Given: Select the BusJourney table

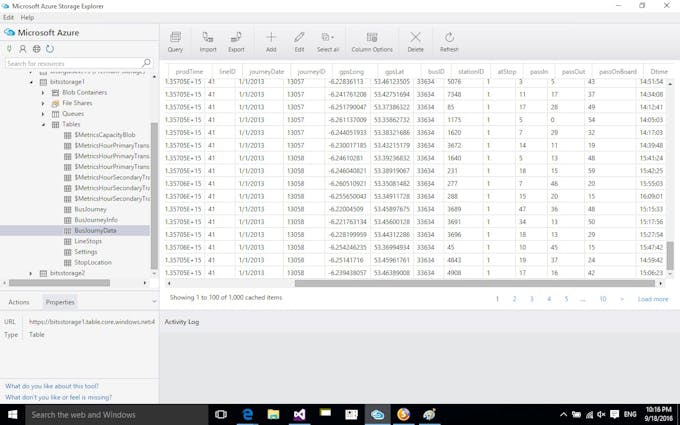Looking at the screenshot, I should click(x=90, y=209).
